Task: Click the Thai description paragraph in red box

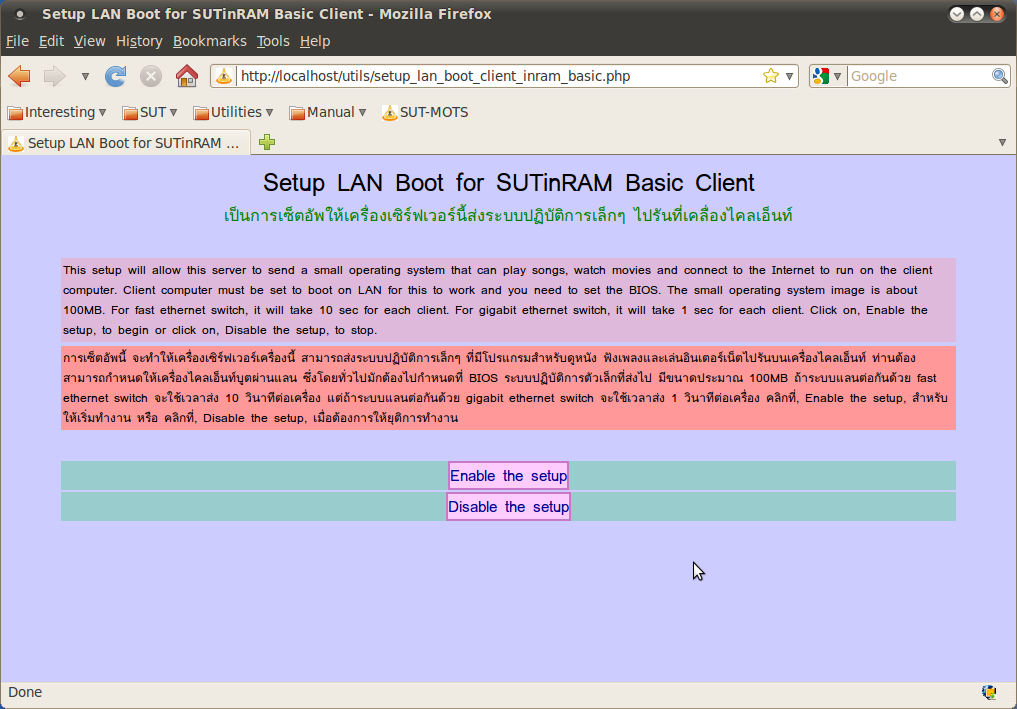Action: (x=508, y=388)
